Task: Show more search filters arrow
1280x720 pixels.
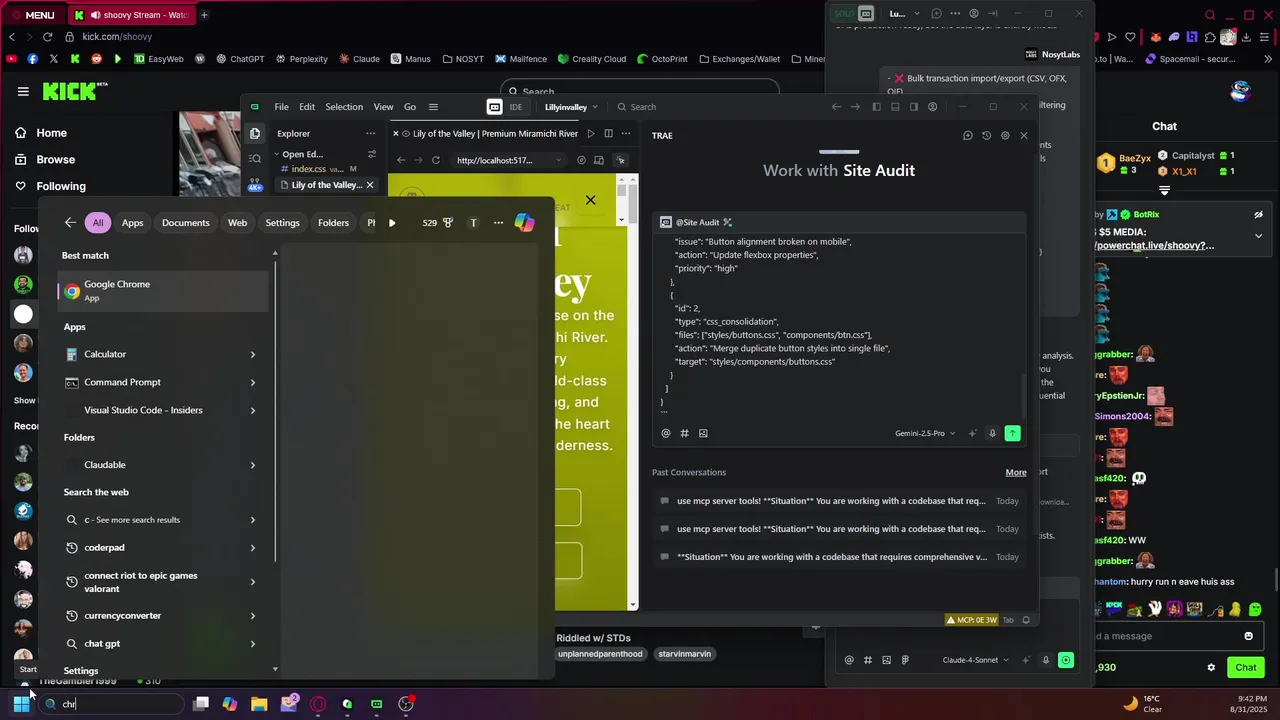Action: (x=392, y=223)
